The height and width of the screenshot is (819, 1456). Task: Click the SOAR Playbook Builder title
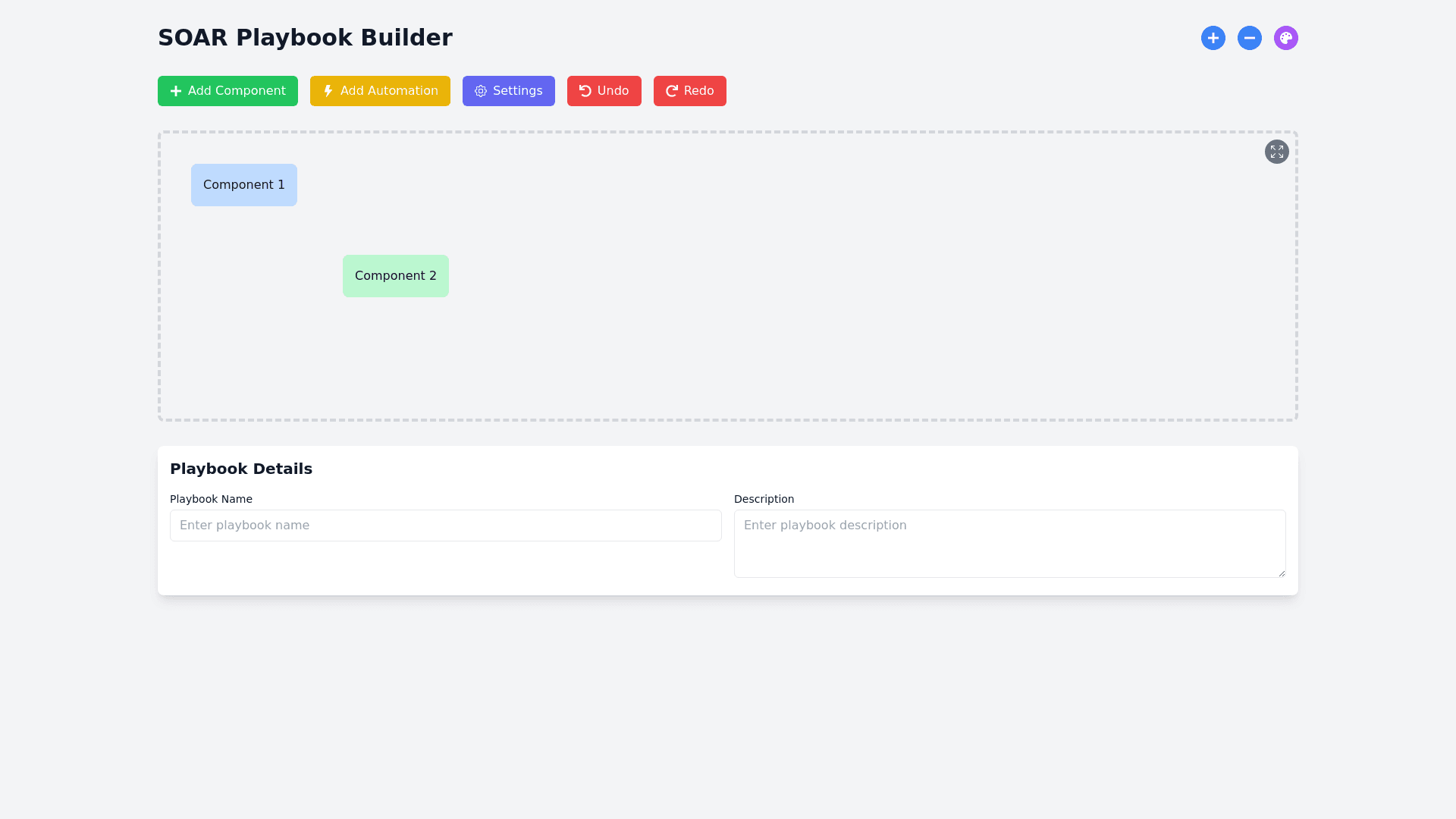point(305,38)
